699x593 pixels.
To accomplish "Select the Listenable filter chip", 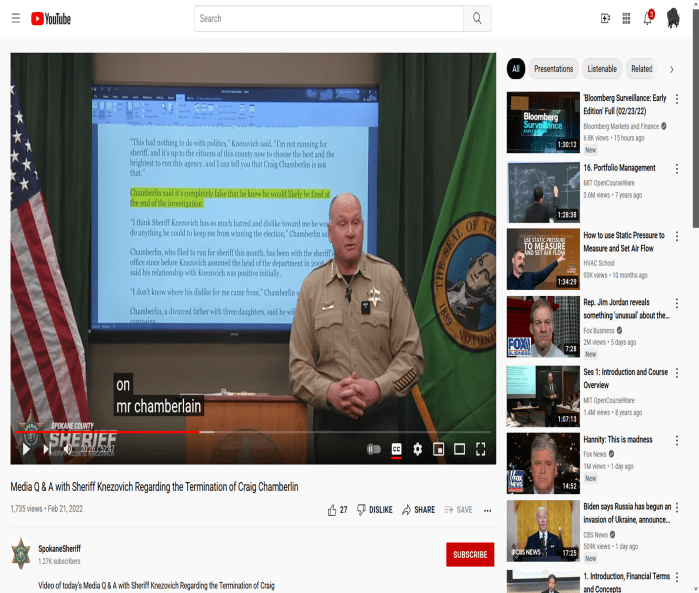I will 602,69.
